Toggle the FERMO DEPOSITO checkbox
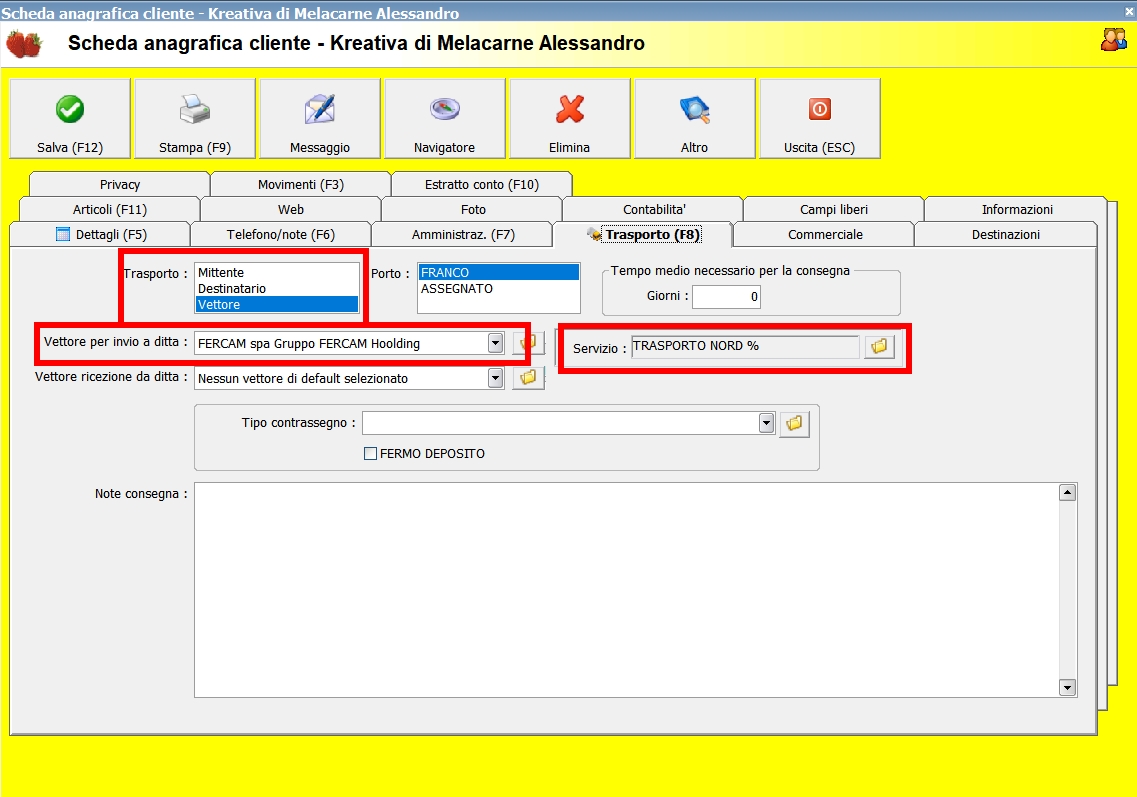1137x797 pixels. tap(371, 453)
